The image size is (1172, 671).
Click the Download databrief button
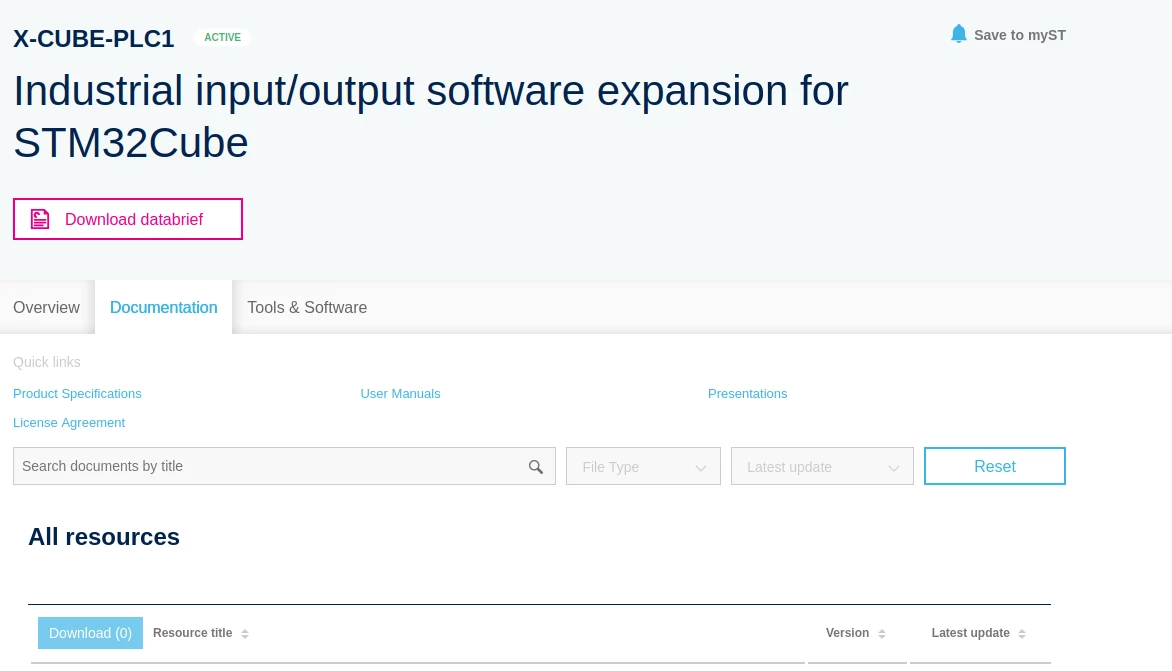coord(128,219)
